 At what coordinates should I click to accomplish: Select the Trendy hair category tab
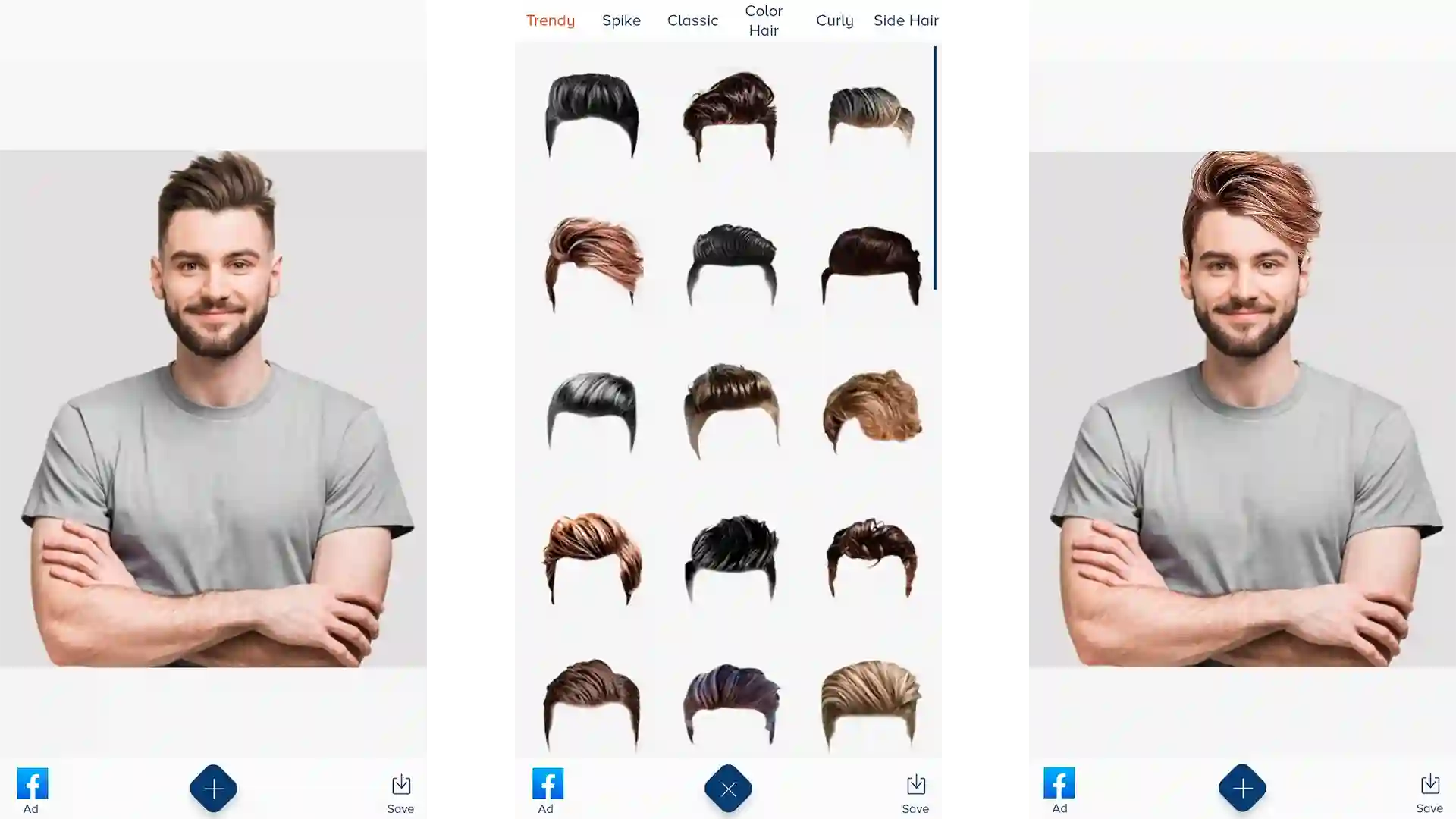[551, 20]
